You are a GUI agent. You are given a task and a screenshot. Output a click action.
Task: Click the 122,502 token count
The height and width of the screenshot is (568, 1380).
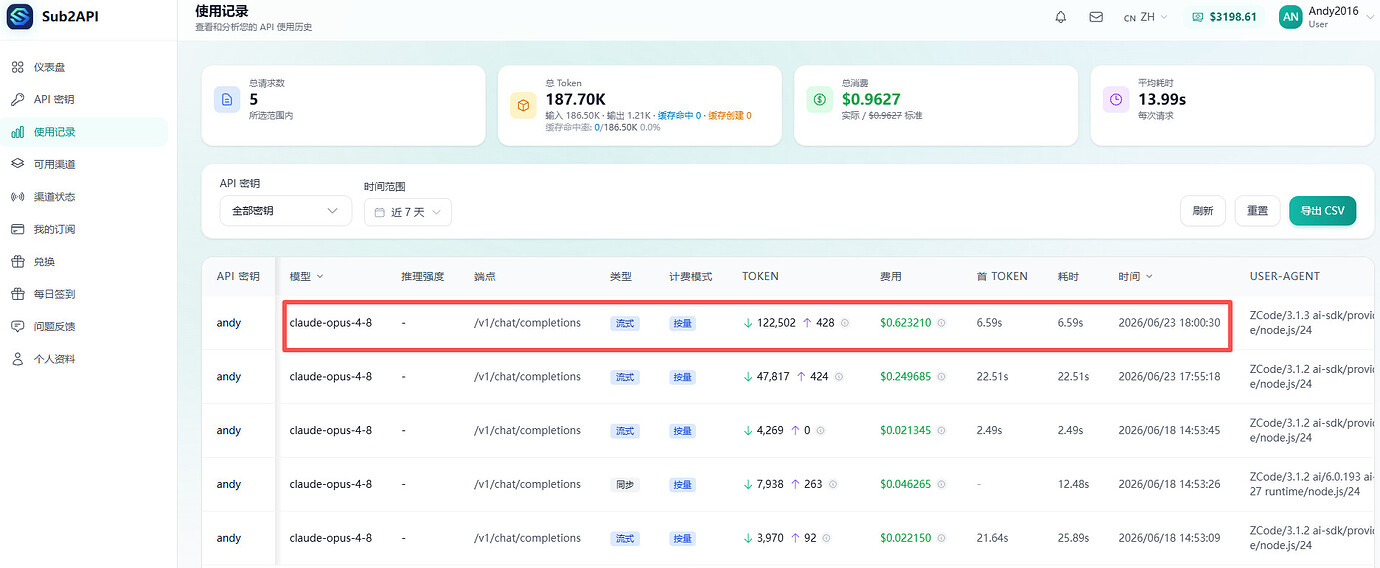775,323
